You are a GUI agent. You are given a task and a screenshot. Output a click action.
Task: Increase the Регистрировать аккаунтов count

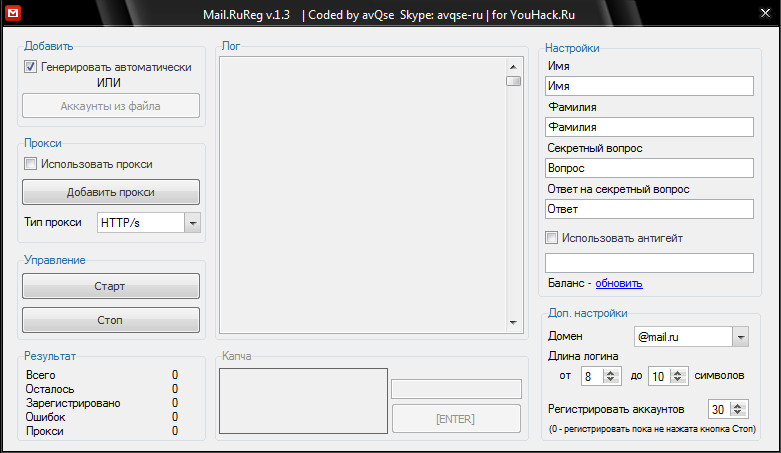coord(738,405)
